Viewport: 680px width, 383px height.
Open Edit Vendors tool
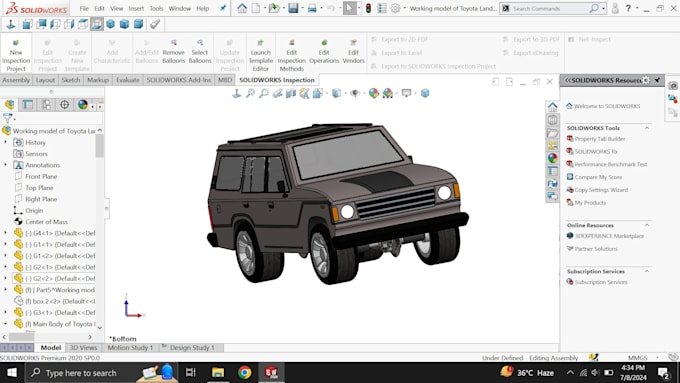point(353,52)
